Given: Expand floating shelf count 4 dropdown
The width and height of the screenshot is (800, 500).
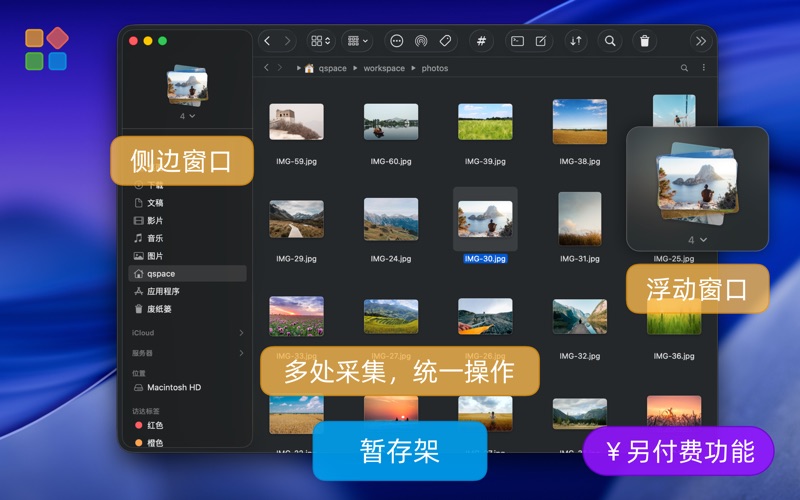Looking at the screenshot, I should point(697,240).
